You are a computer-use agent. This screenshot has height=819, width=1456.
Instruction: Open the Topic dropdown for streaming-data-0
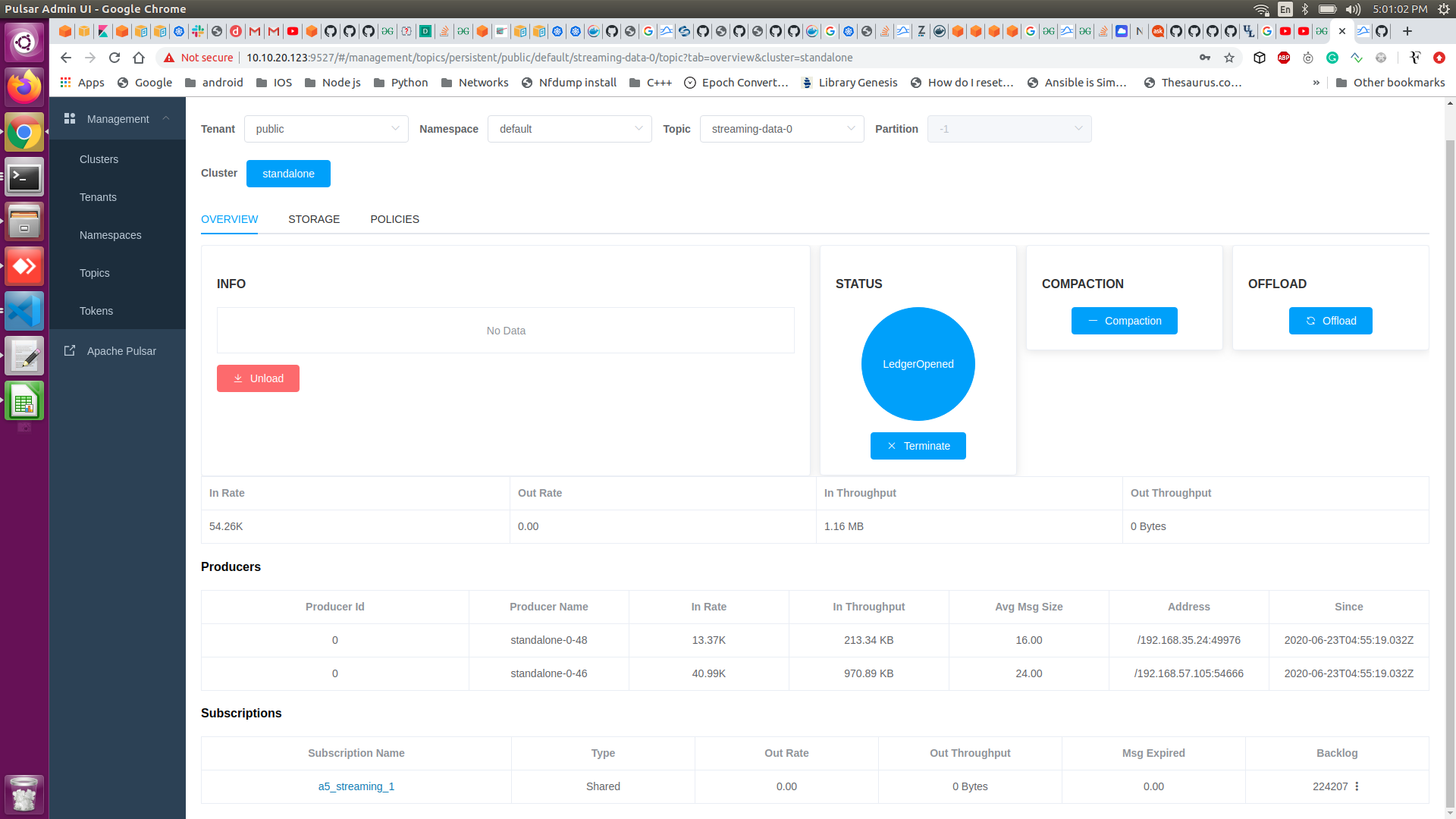tap(782, 129)
